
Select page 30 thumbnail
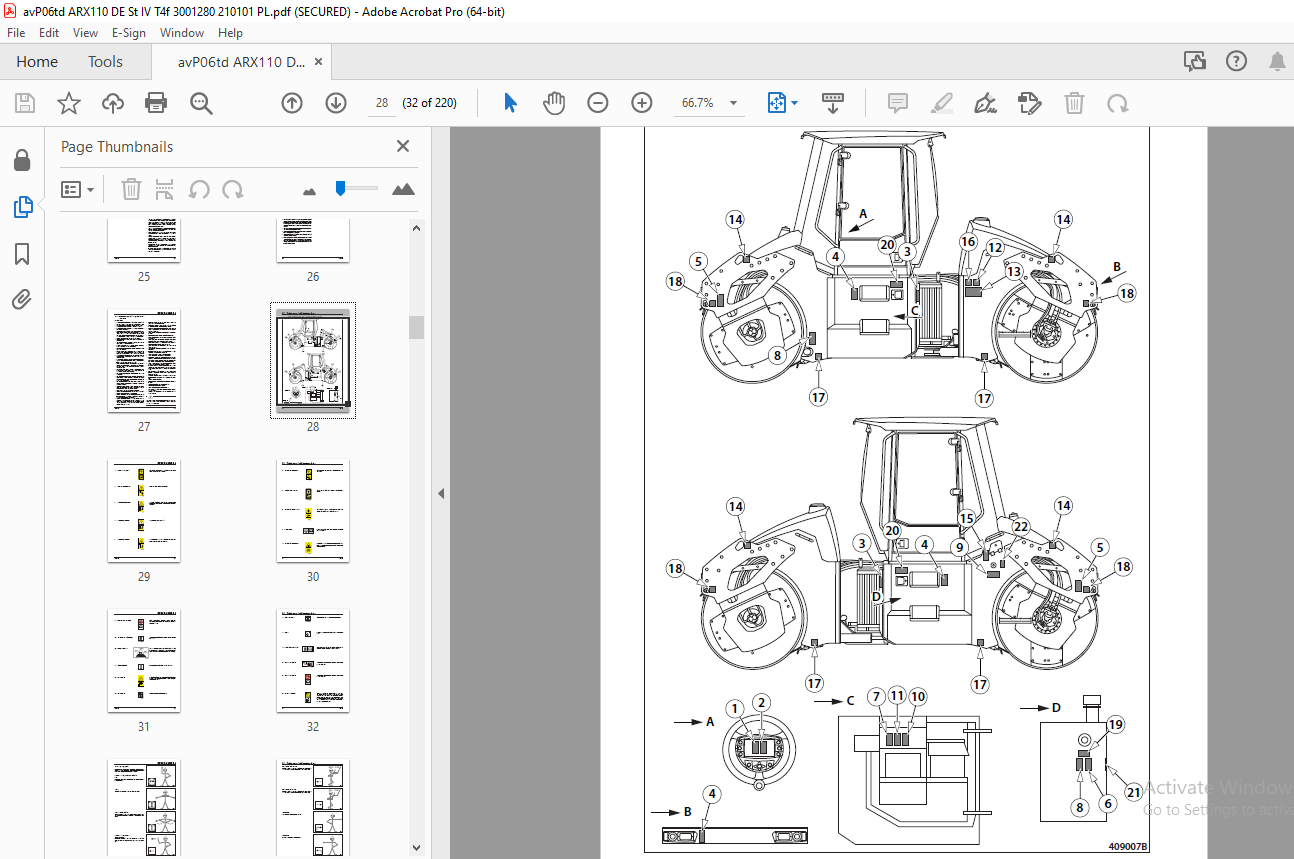[x=313, y=511]
